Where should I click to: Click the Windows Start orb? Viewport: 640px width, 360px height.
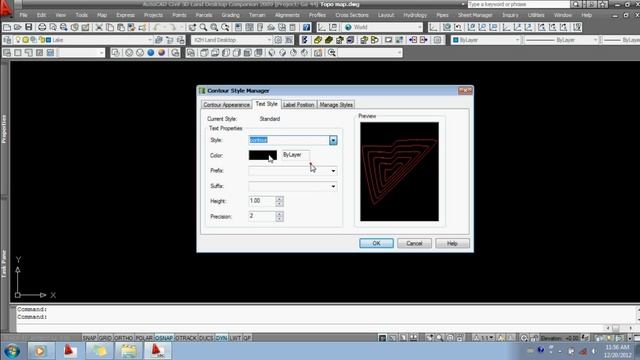(x=12, y=351)
